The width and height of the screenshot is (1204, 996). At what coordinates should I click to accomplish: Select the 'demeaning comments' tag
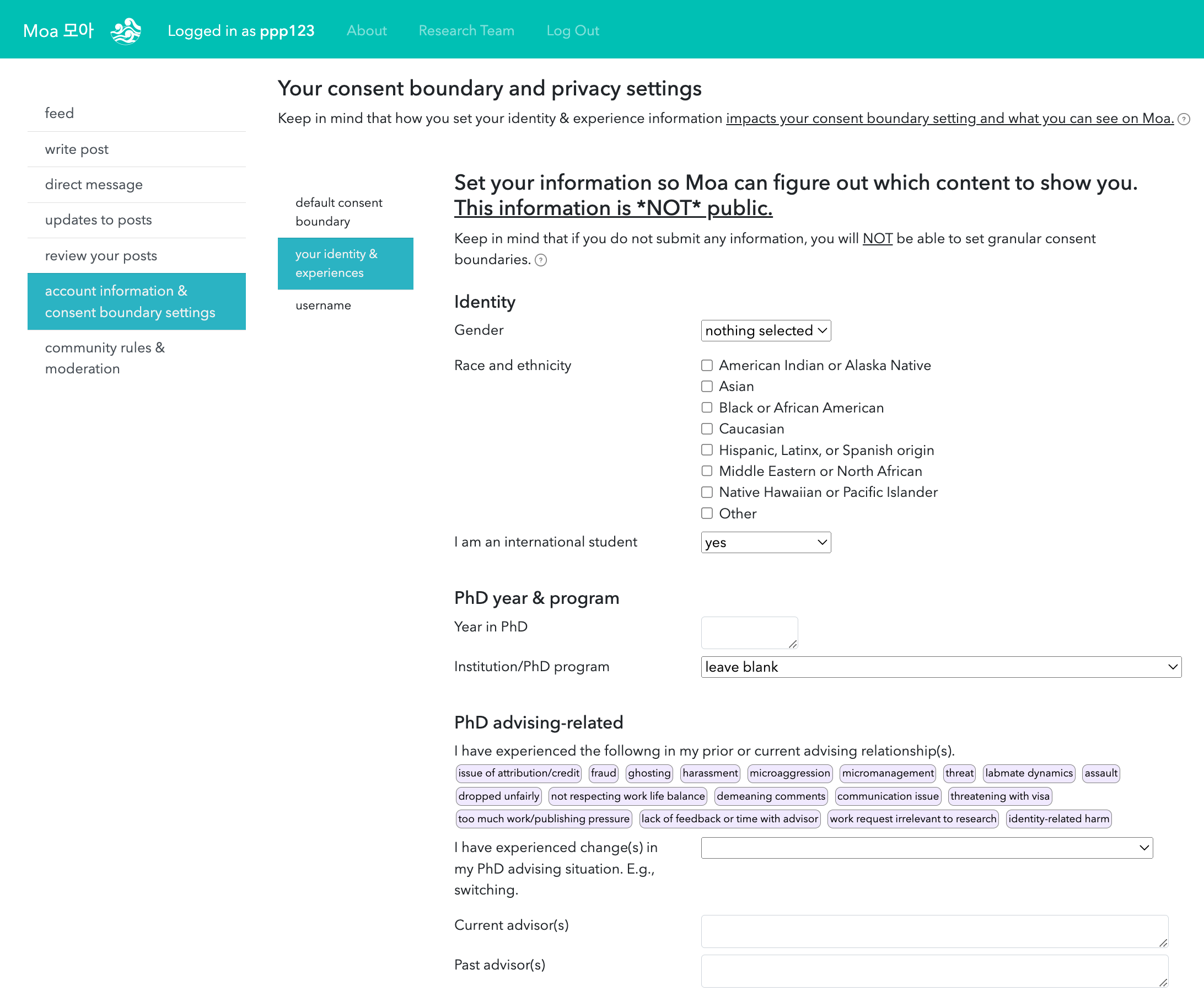[x=771, y=796]
